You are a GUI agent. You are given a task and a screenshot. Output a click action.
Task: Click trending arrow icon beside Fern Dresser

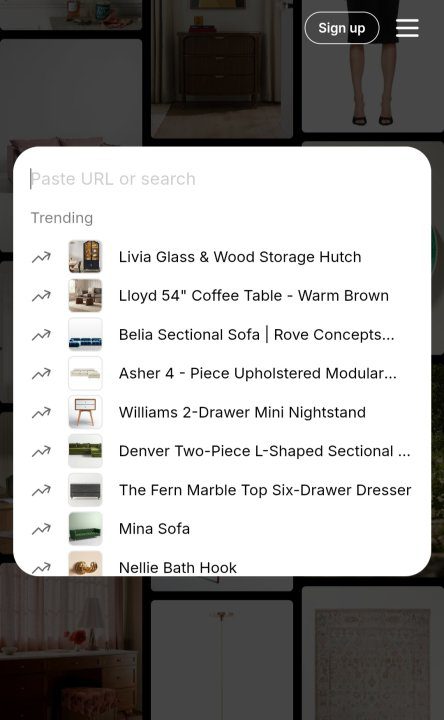tap(41, 490)
